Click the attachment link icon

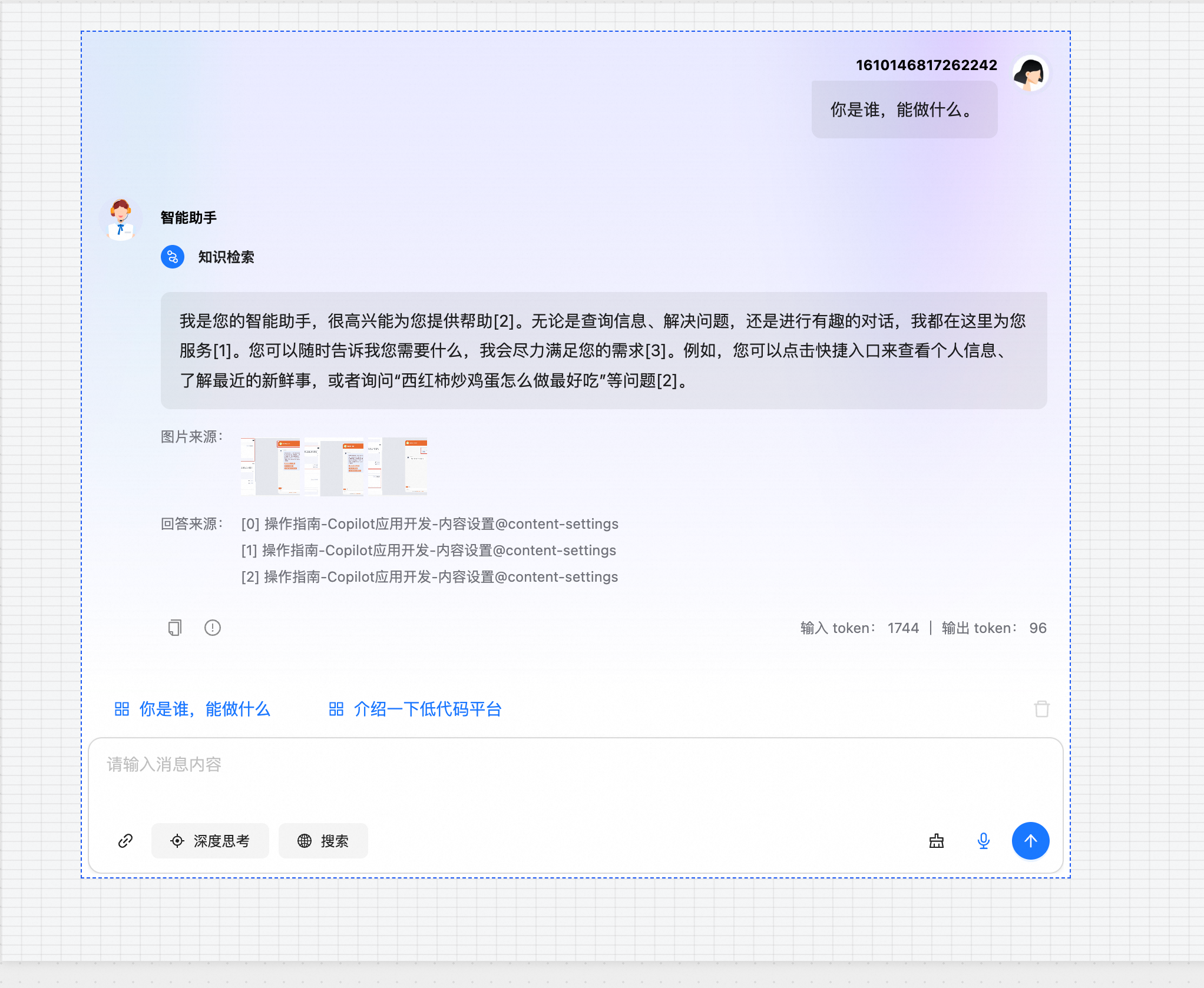(125, 841)
